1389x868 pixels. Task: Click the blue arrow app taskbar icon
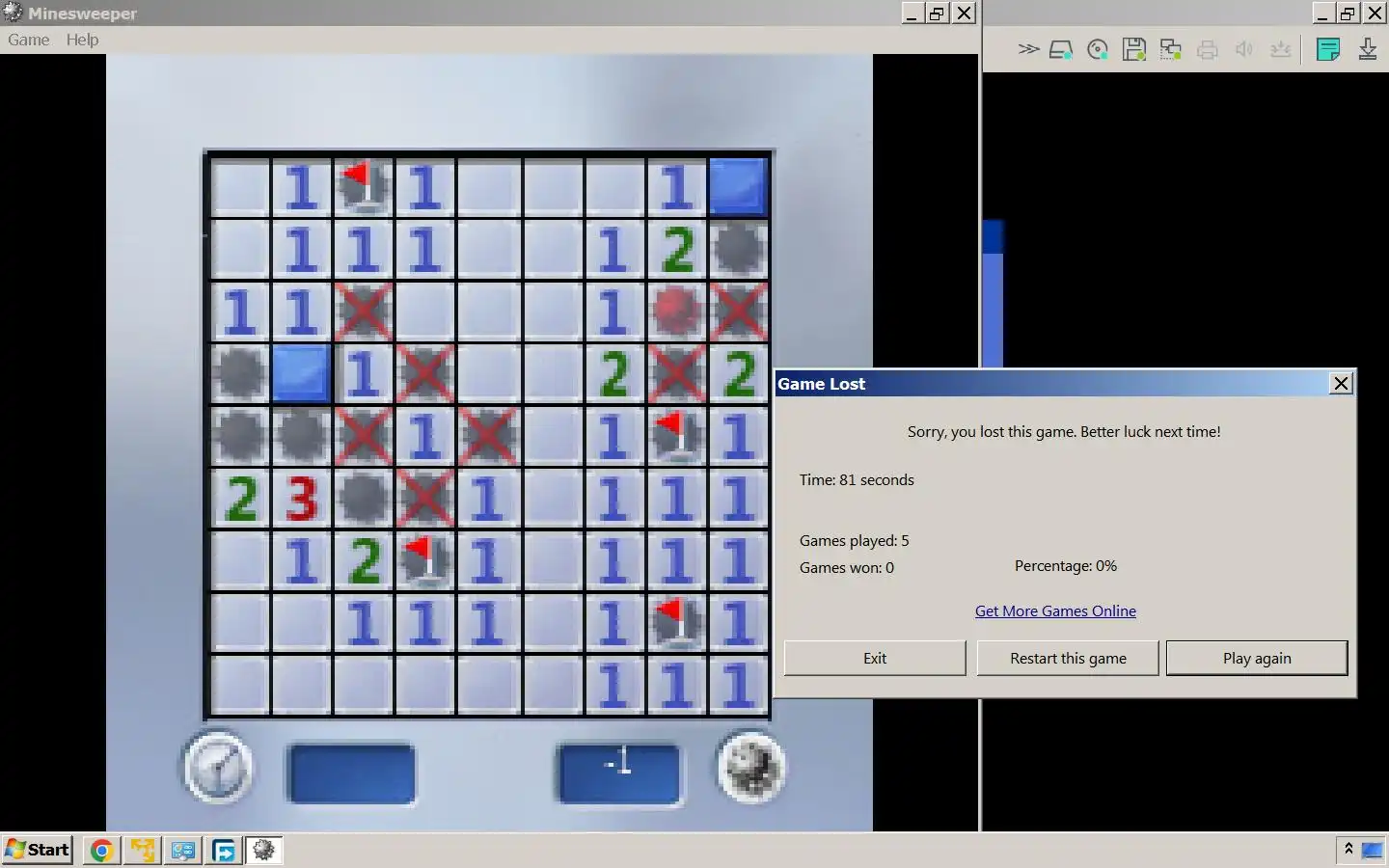point(224,850)
